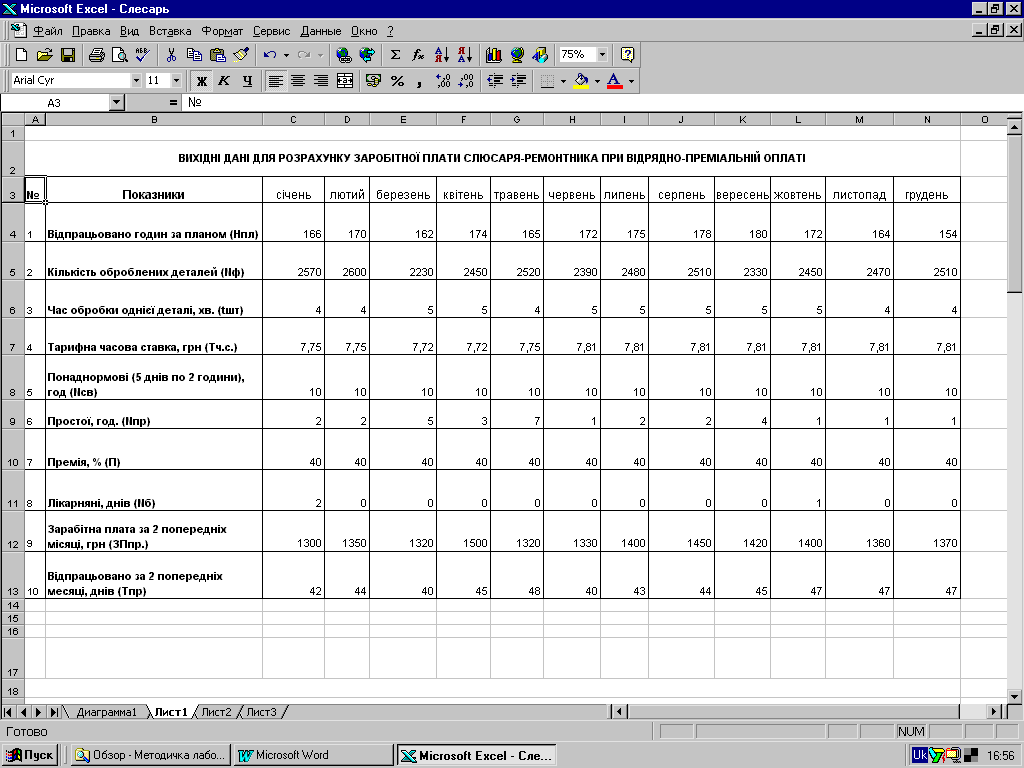Sort descending with the Я-А down arrow
The width and height of the screenshot is (1024, 768).
tap(465, 55)
